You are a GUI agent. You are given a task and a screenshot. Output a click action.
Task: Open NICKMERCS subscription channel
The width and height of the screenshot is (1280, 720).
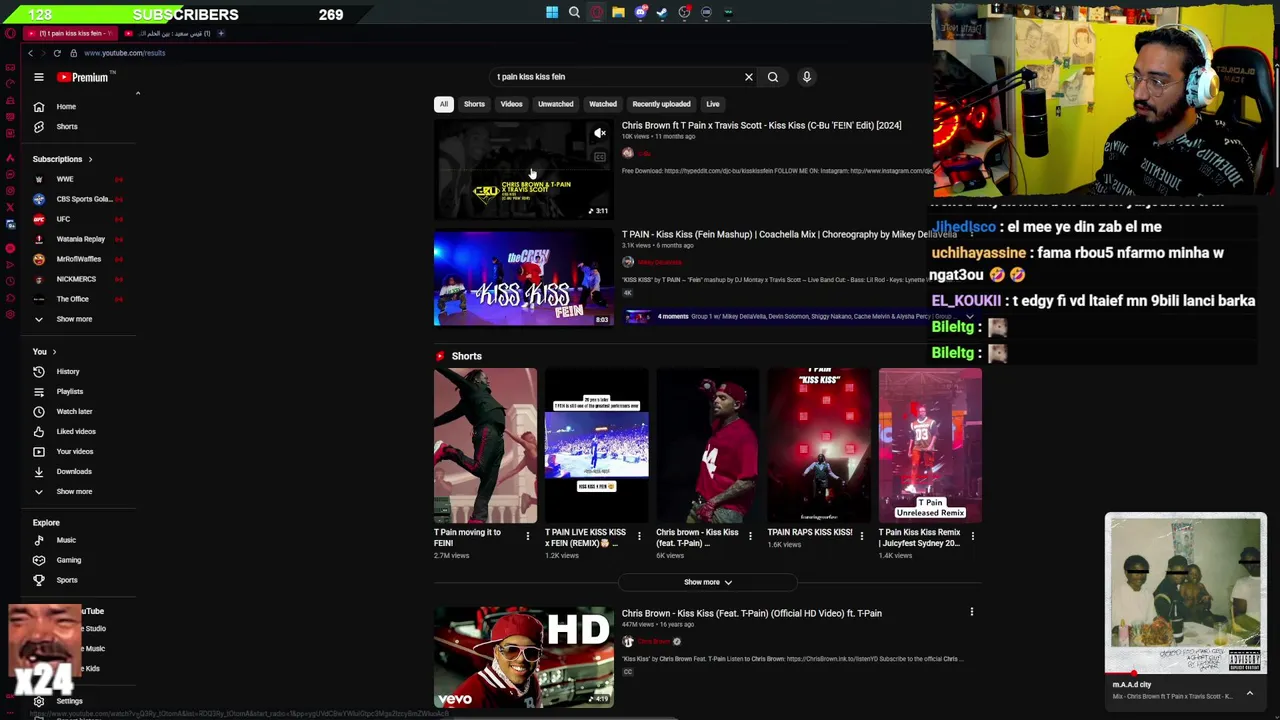click(76, 279)
